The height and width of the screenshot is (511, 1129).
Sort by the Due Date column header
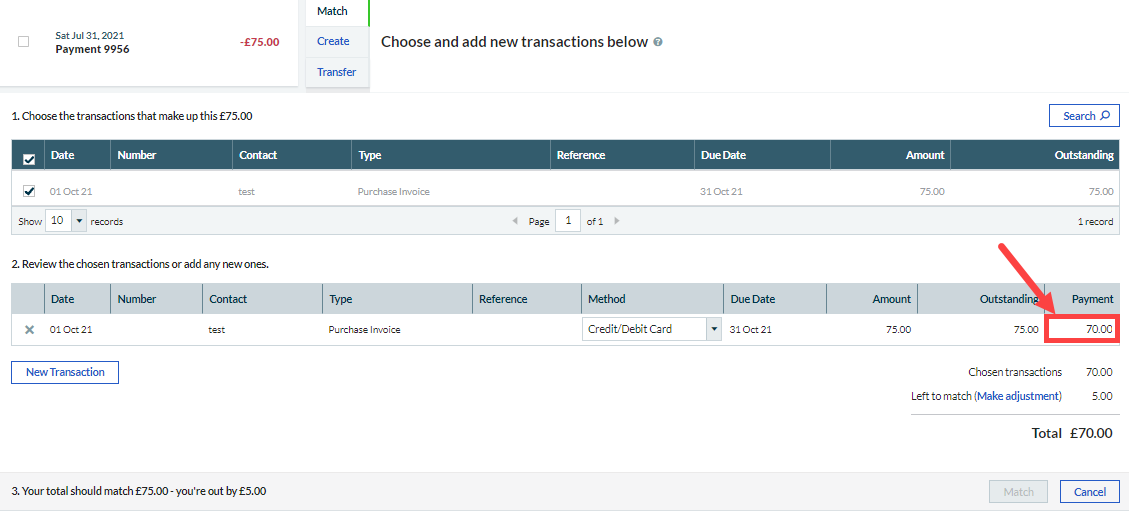pyautogui.click(x=723, y=155)
